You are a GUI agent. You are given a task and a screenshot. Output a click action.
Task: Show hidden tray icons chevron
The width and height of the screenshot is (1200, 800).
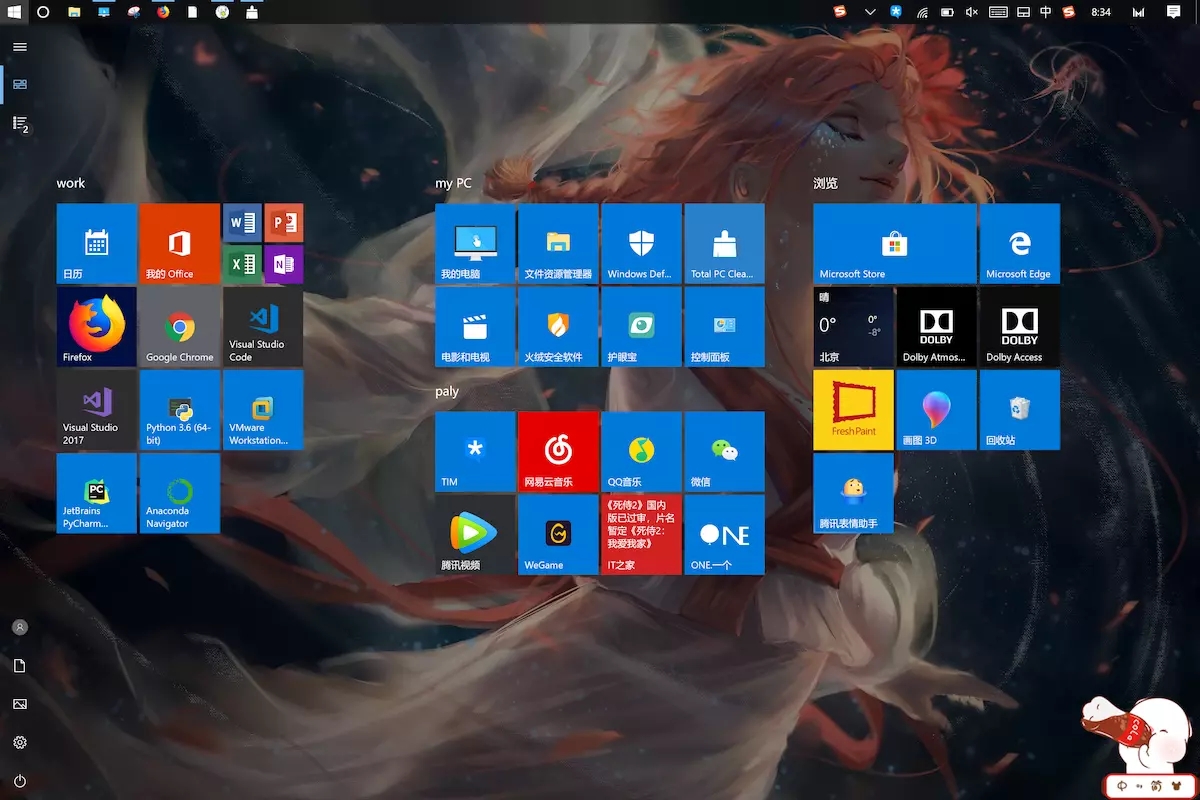870,12
